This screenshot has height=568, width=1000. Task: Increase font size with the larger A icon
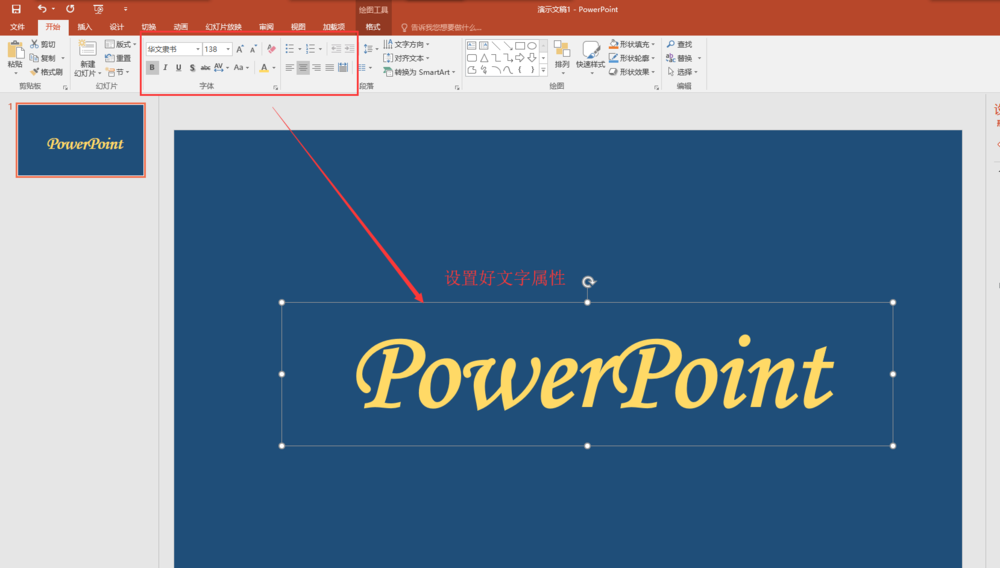[x=240, y=49]
